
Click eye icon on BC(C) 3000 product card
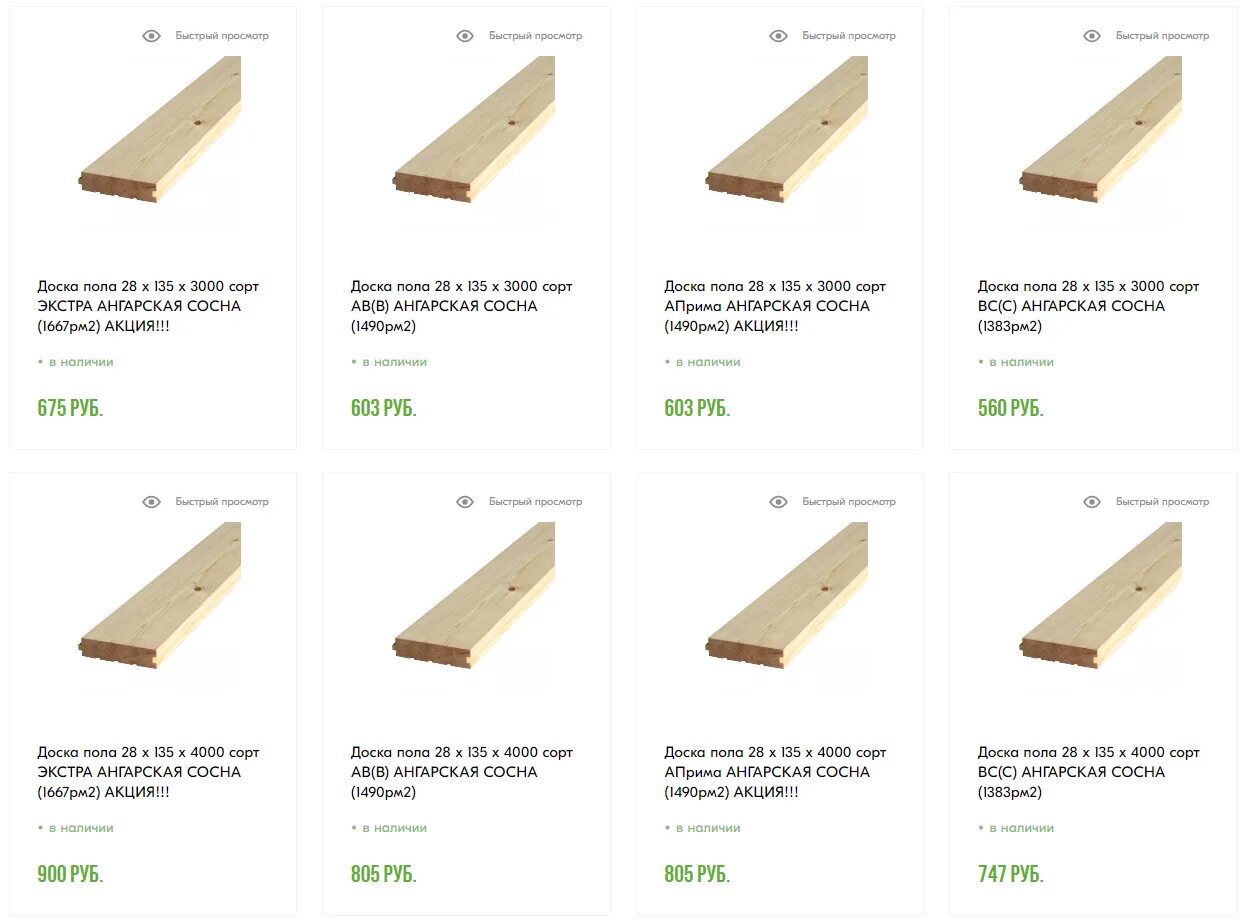(x=1092, y=36)
